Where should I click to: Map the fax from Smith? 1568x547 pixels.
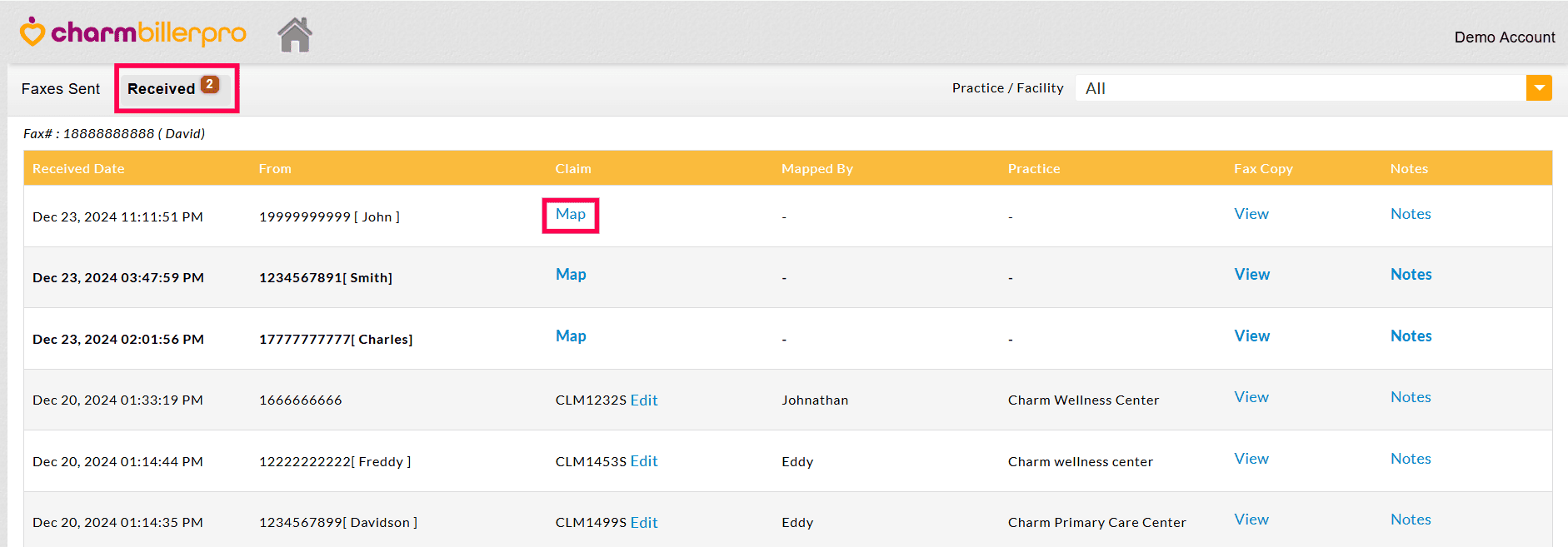pos(571,275)
